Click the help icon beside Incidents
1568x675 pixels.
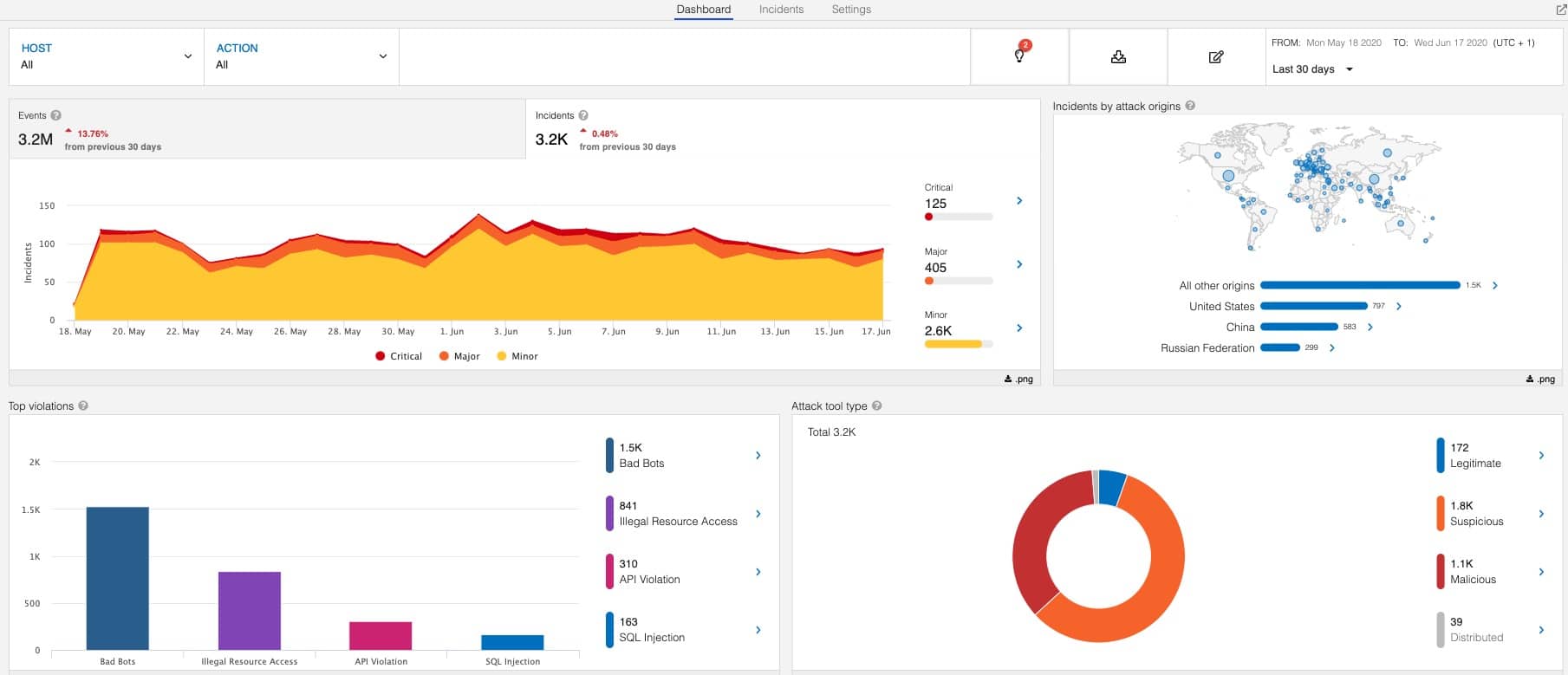point(583,115)
